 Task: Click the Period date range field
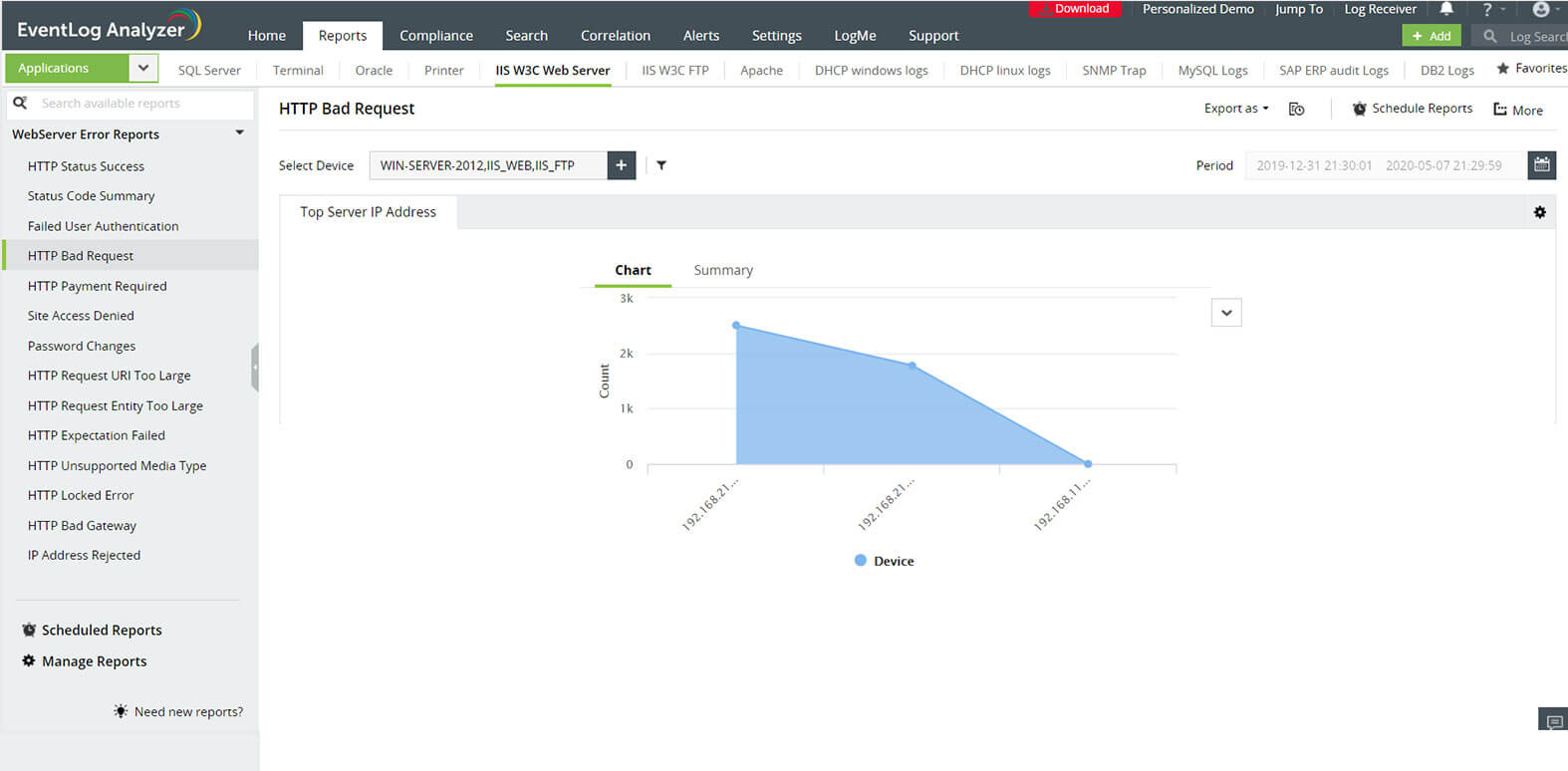point(1386,165)
